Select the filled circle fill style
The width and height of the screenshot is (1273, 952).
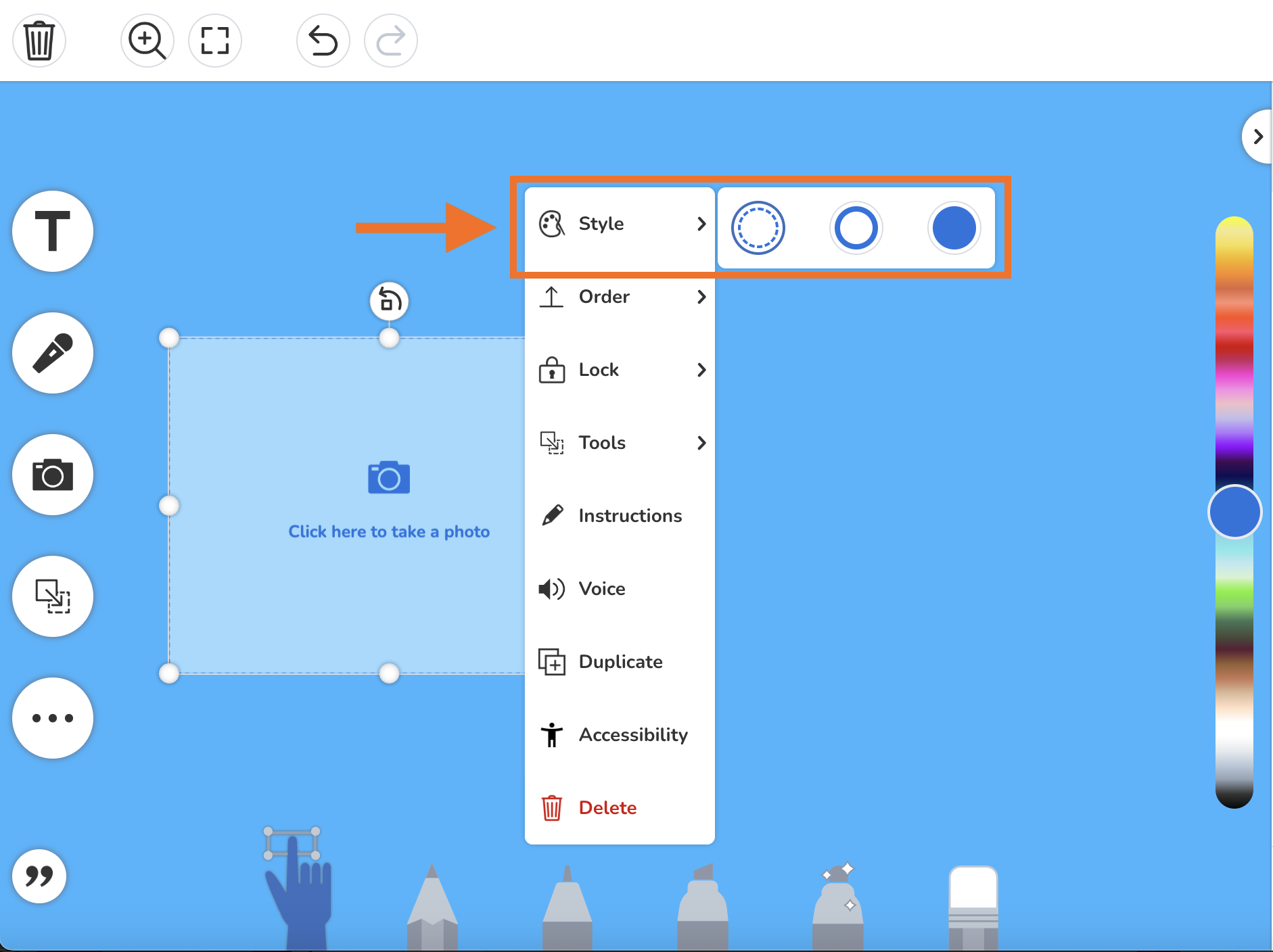pos(954,228)
